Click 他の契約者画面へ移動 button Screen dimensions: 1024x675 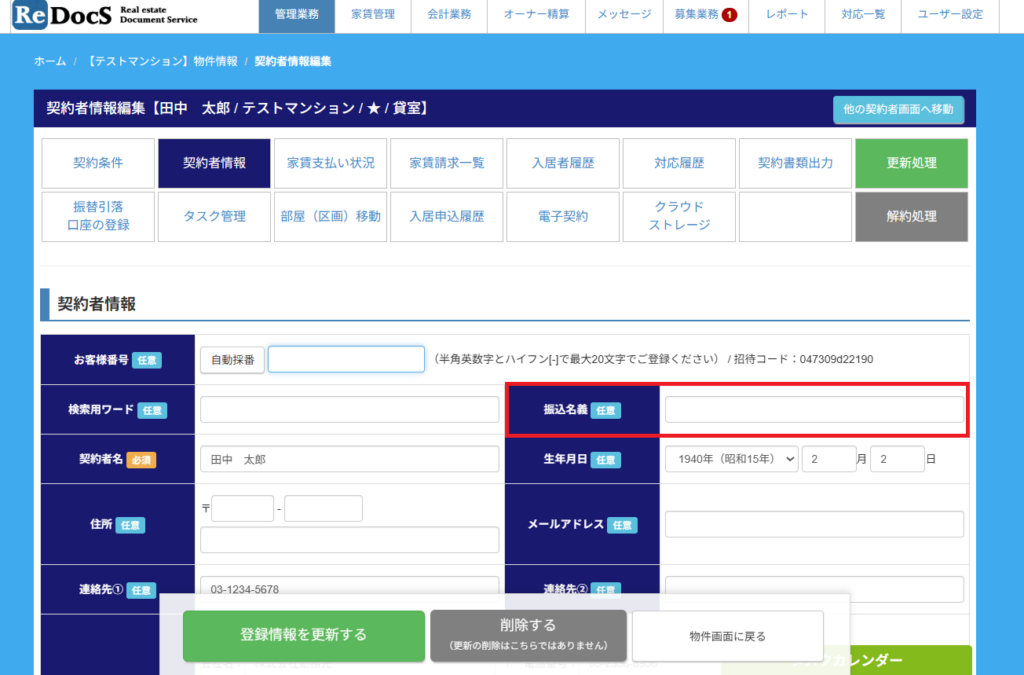(x=898, y=109)
